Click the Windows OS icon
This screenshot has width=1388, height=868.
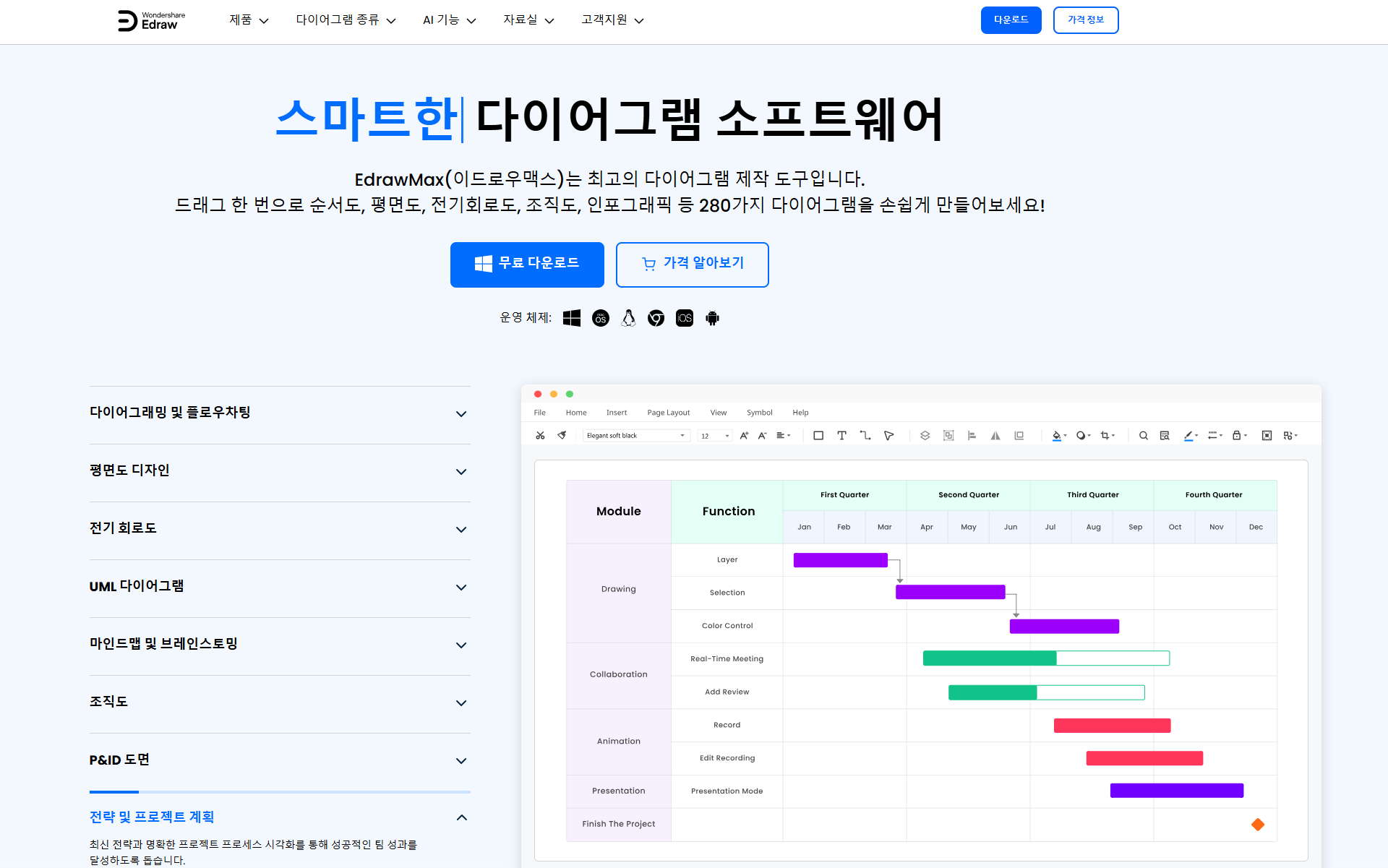click(x=572, y=318)
